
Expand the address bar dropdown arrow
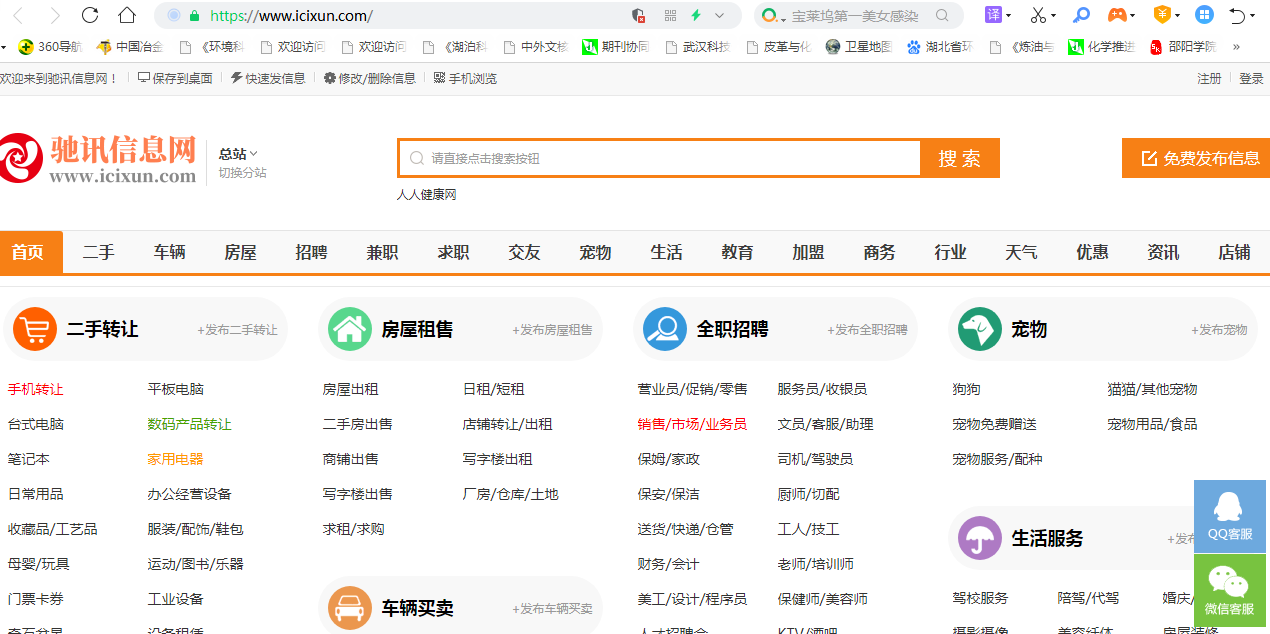coord(719,15)
